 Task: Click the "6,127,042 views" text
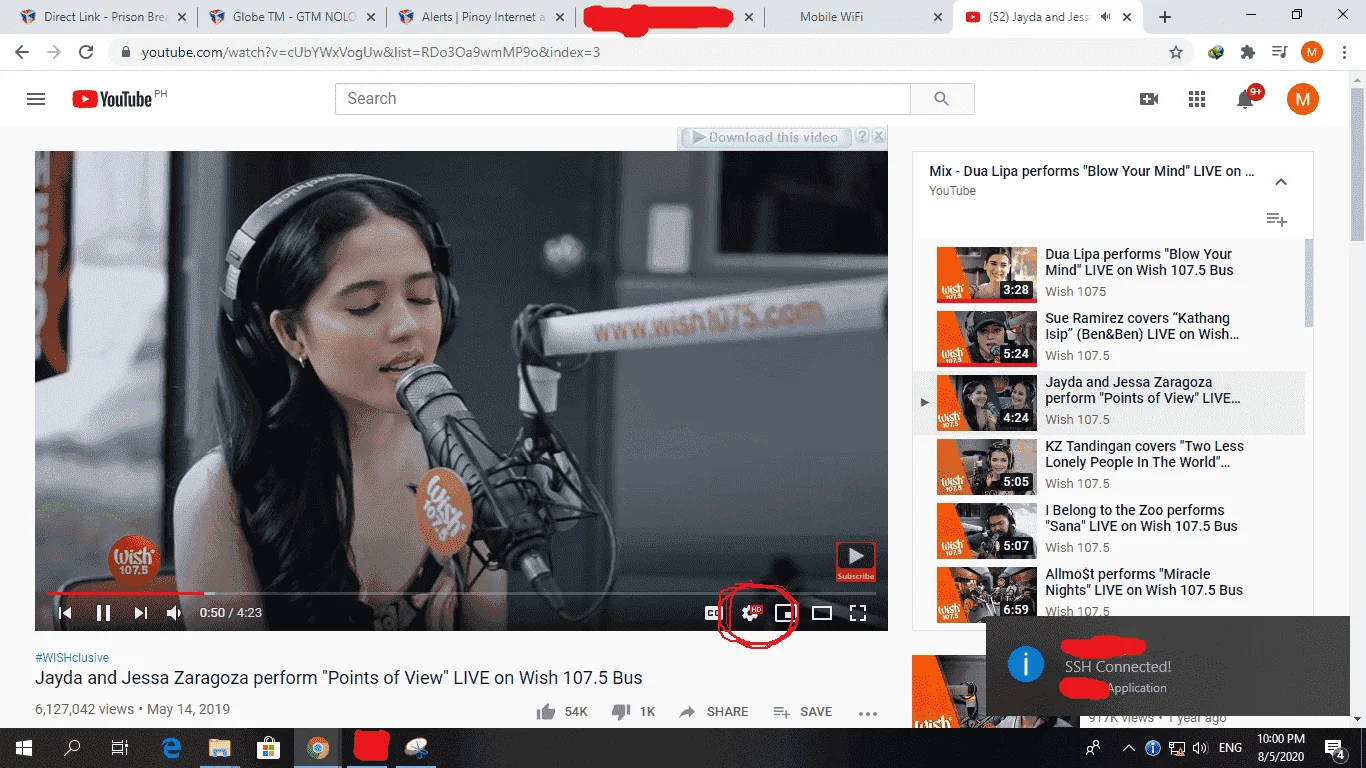coord(84,709)
